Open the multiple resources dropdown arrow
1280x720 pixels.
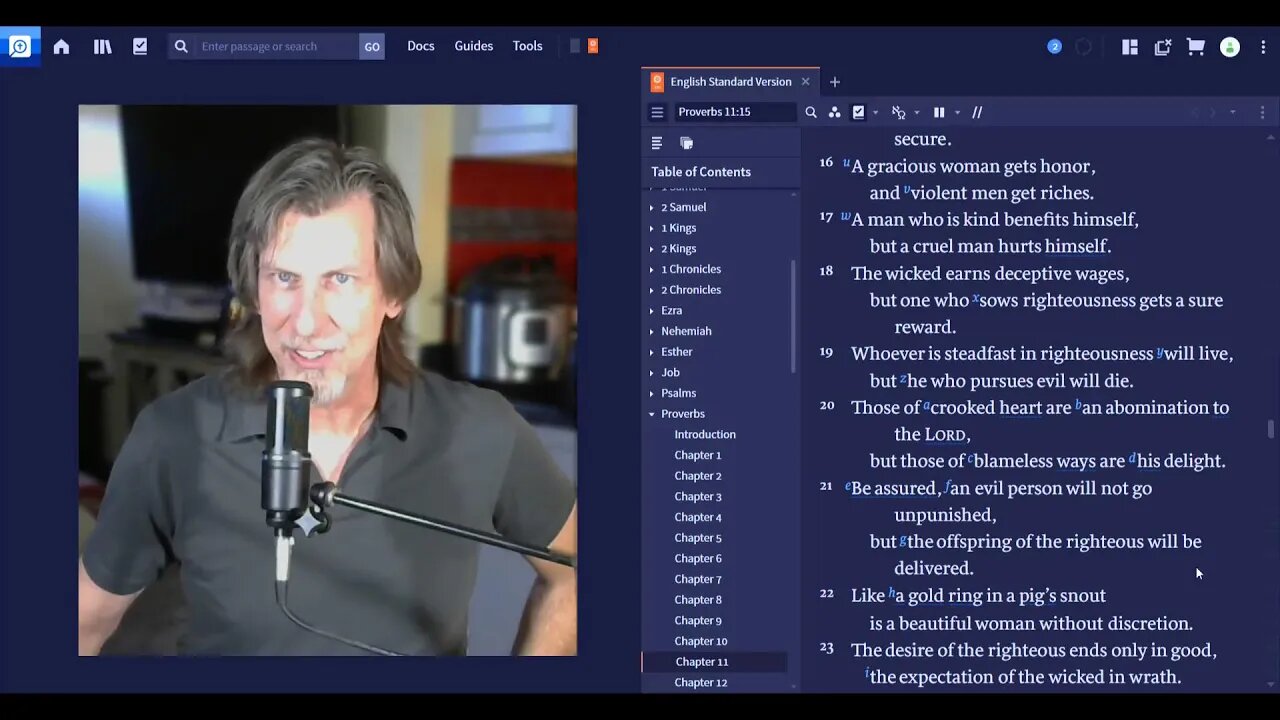[x=957, y=112]
